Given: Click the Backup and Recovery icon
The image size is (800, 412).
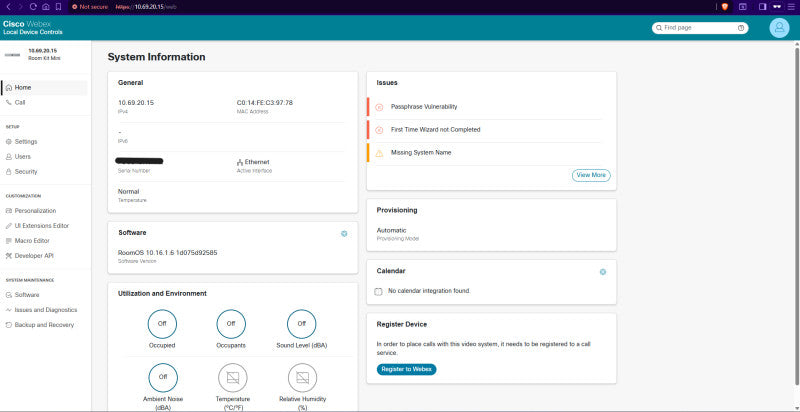Looking at the screenshot, I should [x=9, y=325].
